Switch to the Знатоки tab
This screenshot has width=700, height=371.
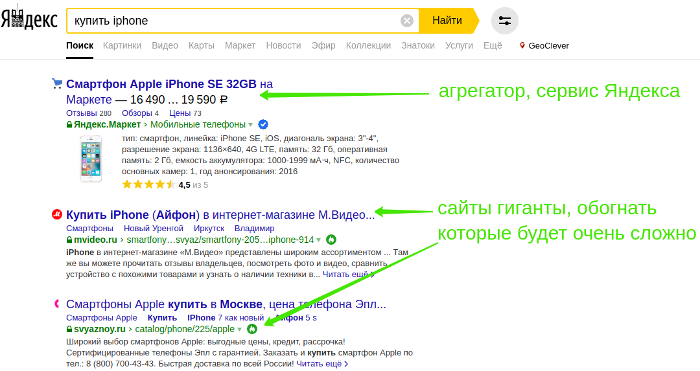tap(418, 46)
